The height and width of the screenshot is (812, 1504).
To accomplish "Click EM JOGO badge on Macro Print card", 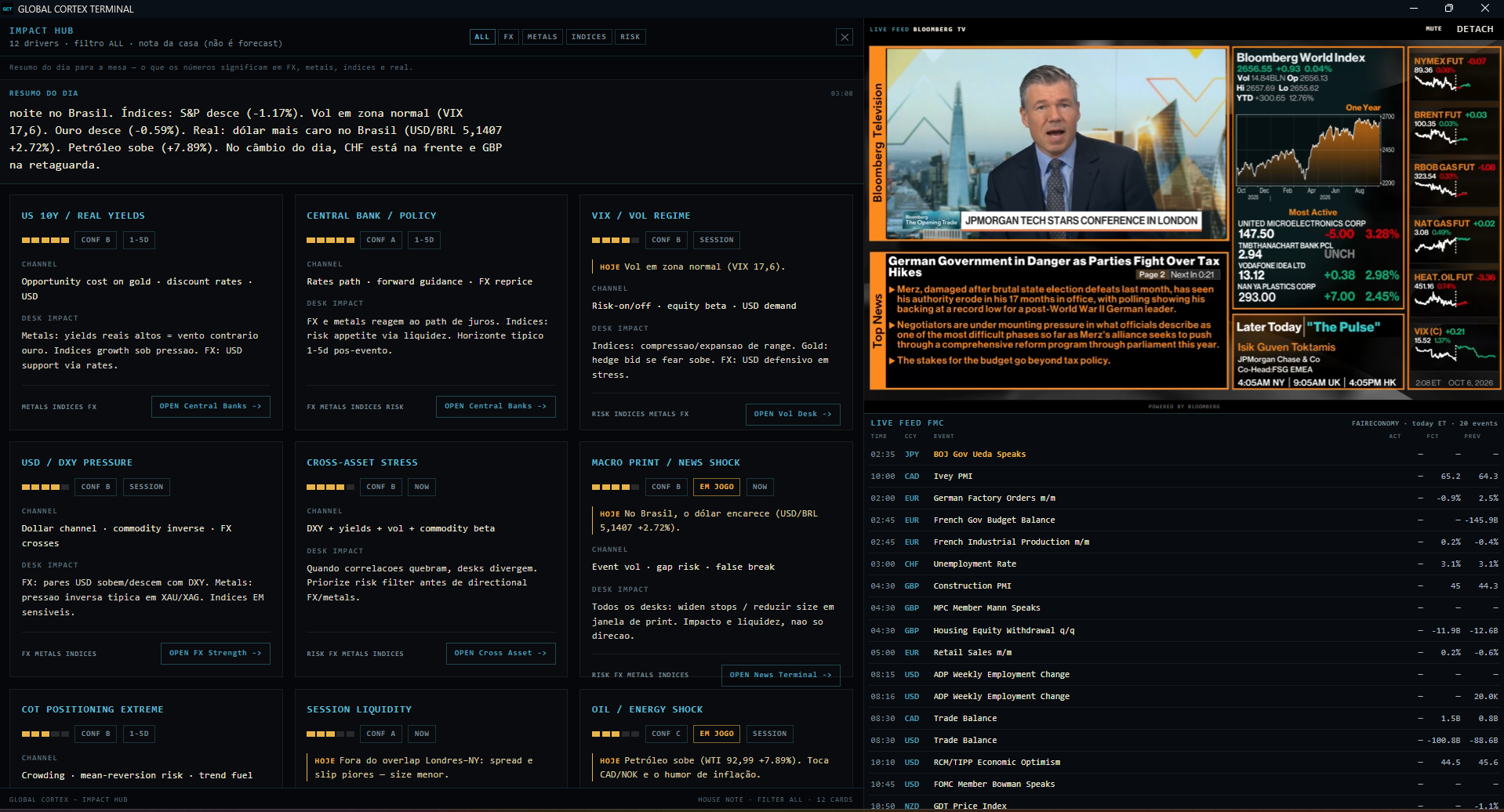I will (x=717, y=487).
